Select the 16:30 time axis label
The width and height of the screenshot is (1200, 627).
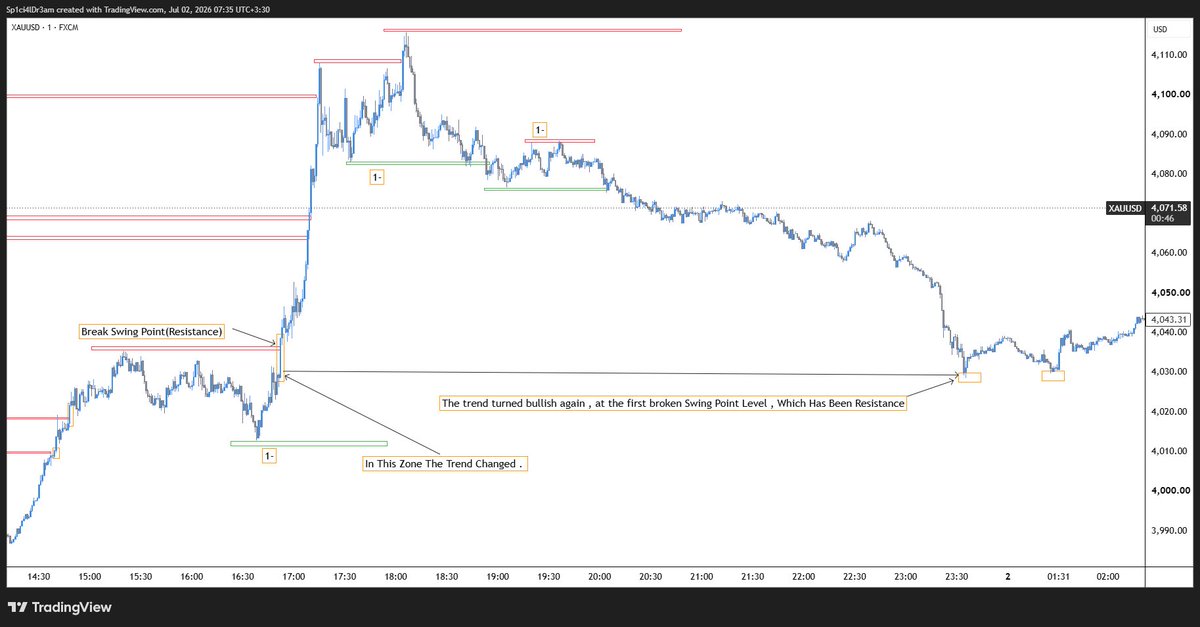click(243, 577)
